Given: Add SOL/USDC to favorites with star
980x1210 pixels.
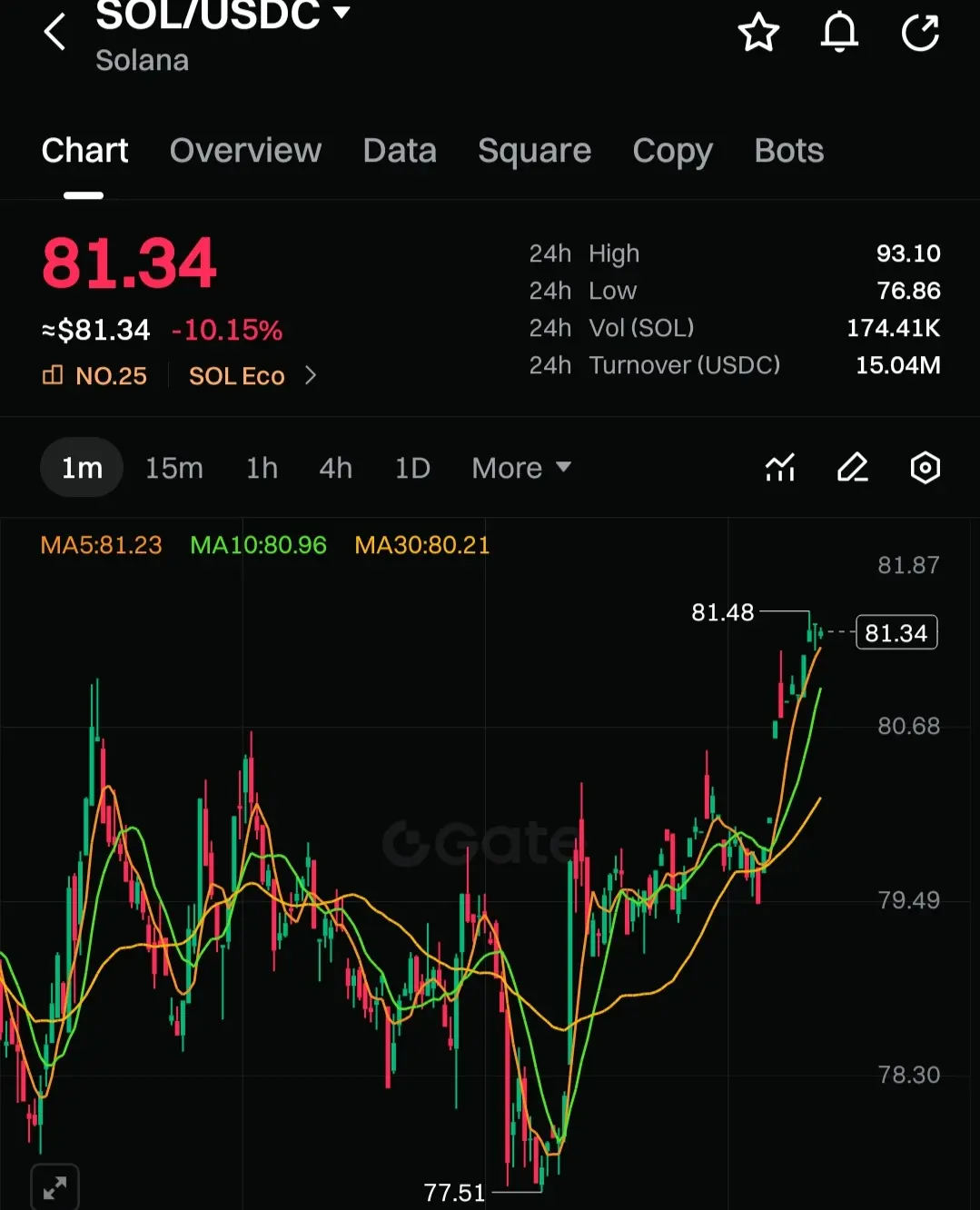Looking at the screenshot, I should (x=758, y=33).
